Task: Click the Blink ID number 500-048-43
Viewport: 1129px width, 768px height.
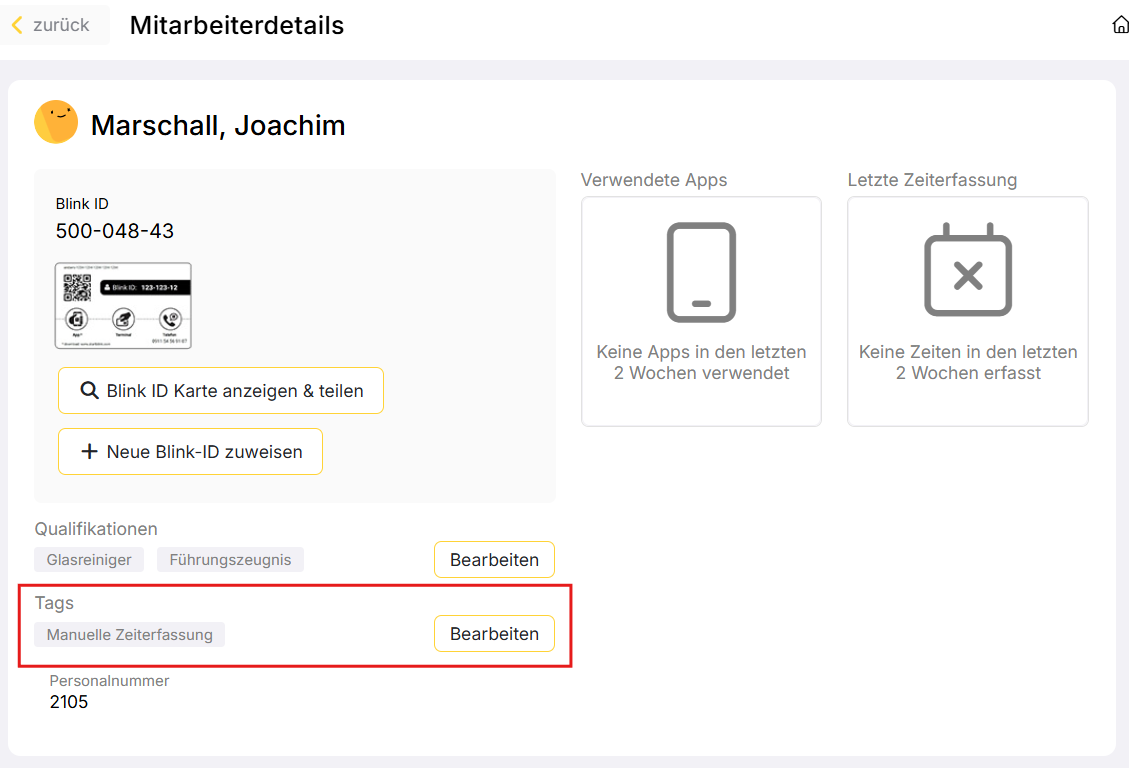Action: tap(115, 231)
